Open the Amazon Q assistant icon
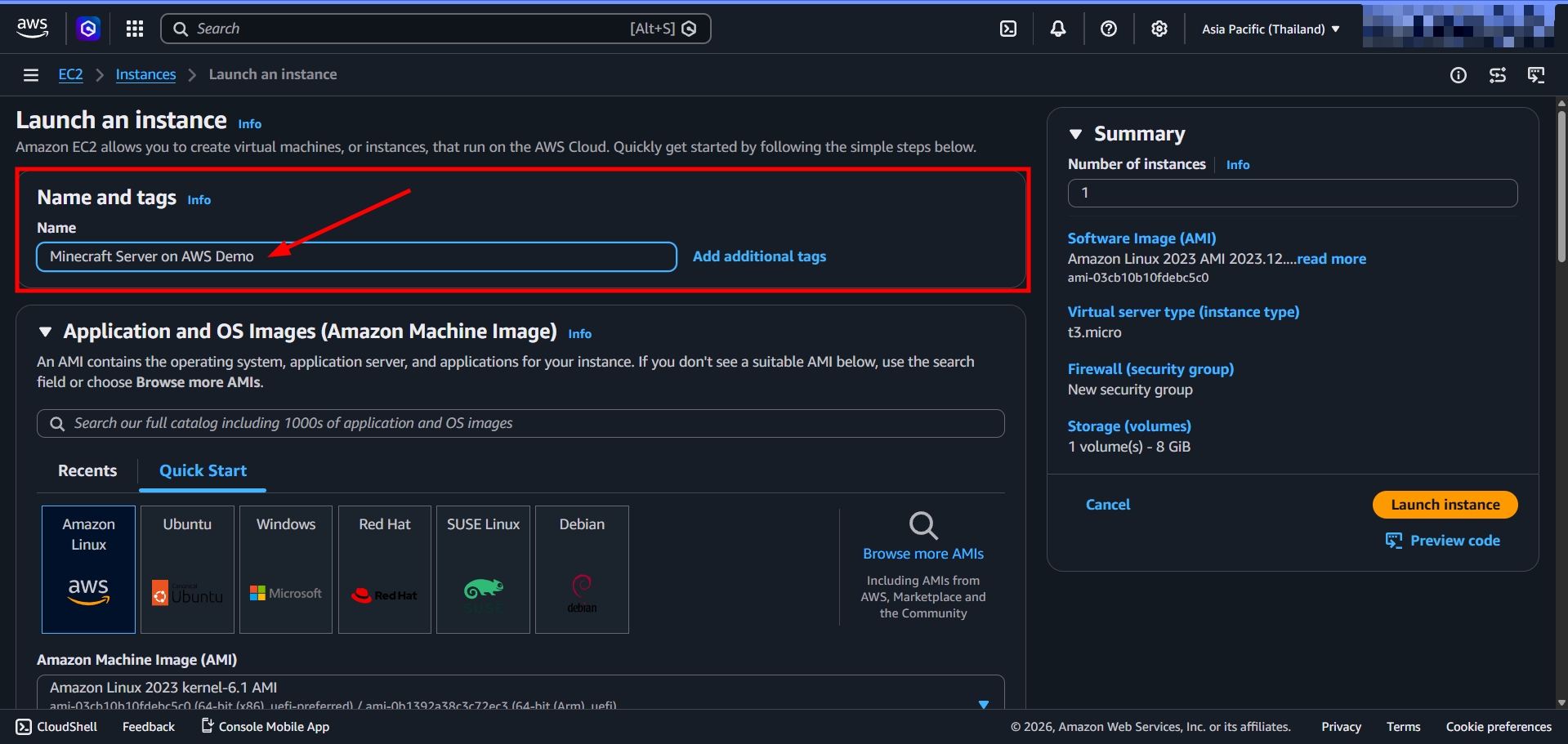 pyautogui.click(x=88, y=29)
